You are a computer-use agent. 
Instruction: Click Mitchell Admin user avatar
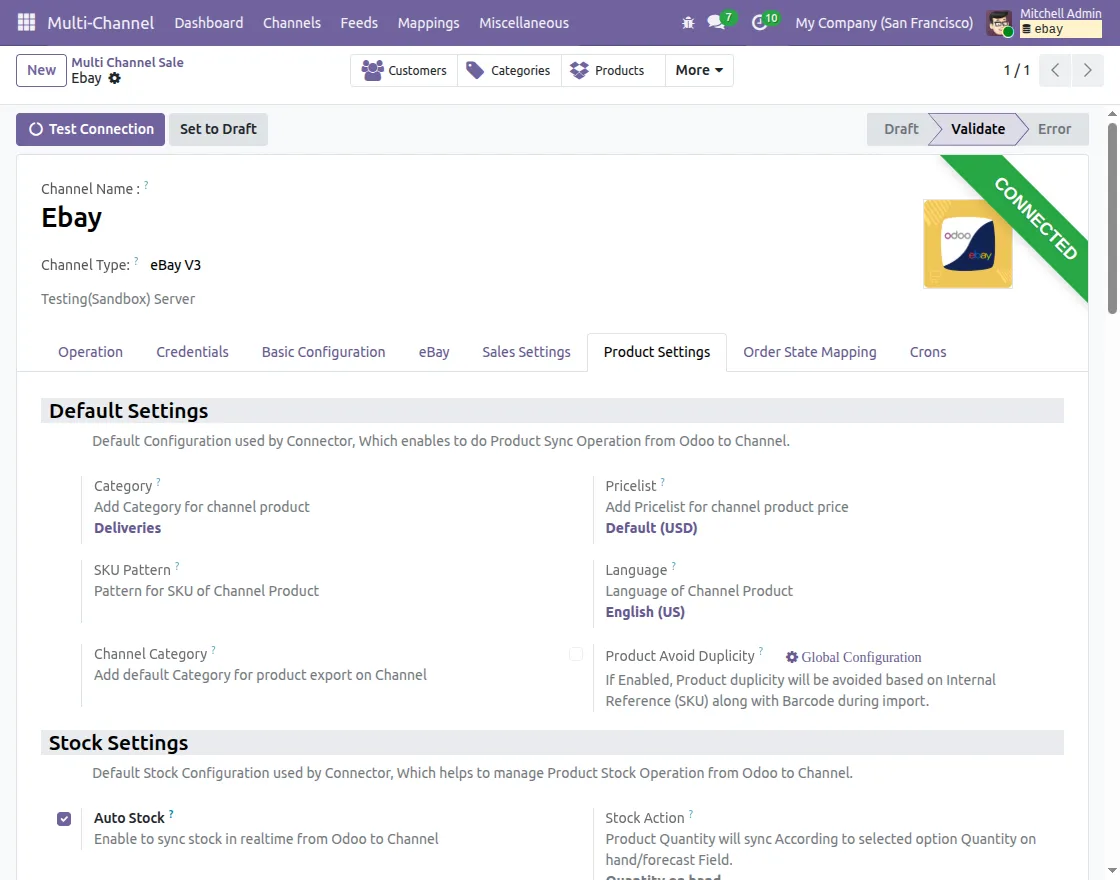coord(999,24)
